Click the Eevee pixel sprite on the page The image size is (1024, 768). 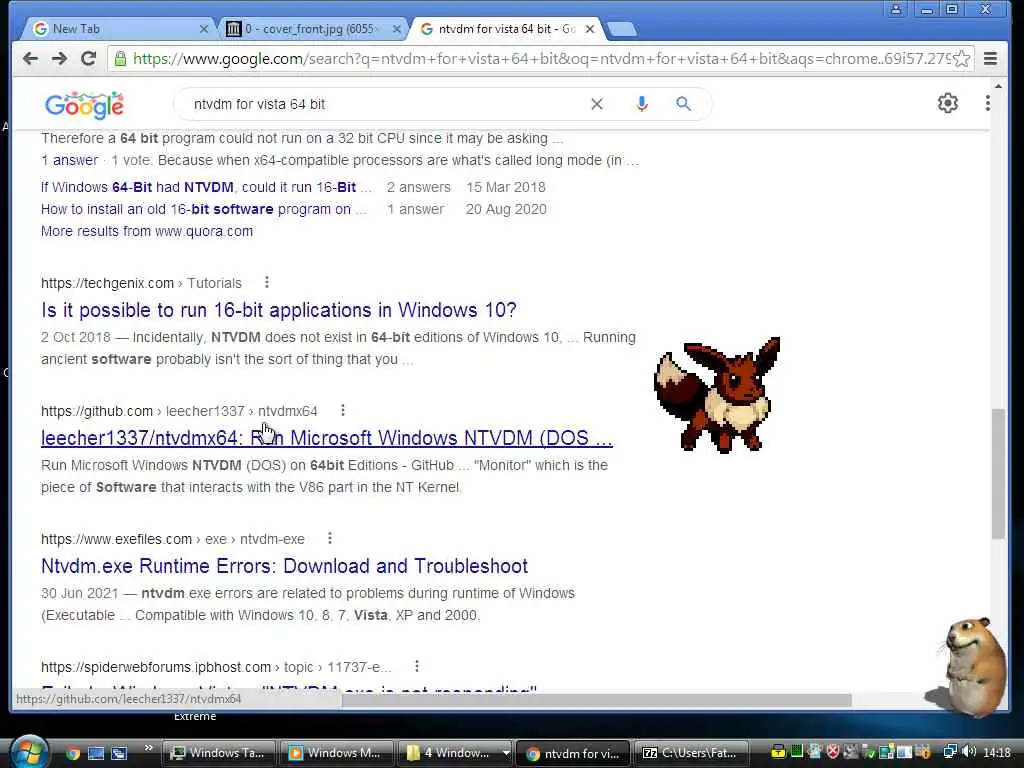[x=717, y=394]
